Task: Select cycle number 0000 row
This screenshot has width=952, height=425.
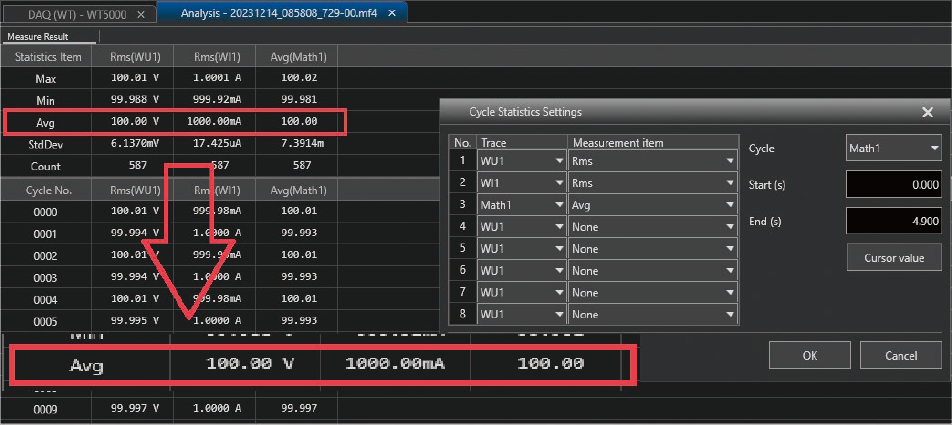Action: [46, 211]
